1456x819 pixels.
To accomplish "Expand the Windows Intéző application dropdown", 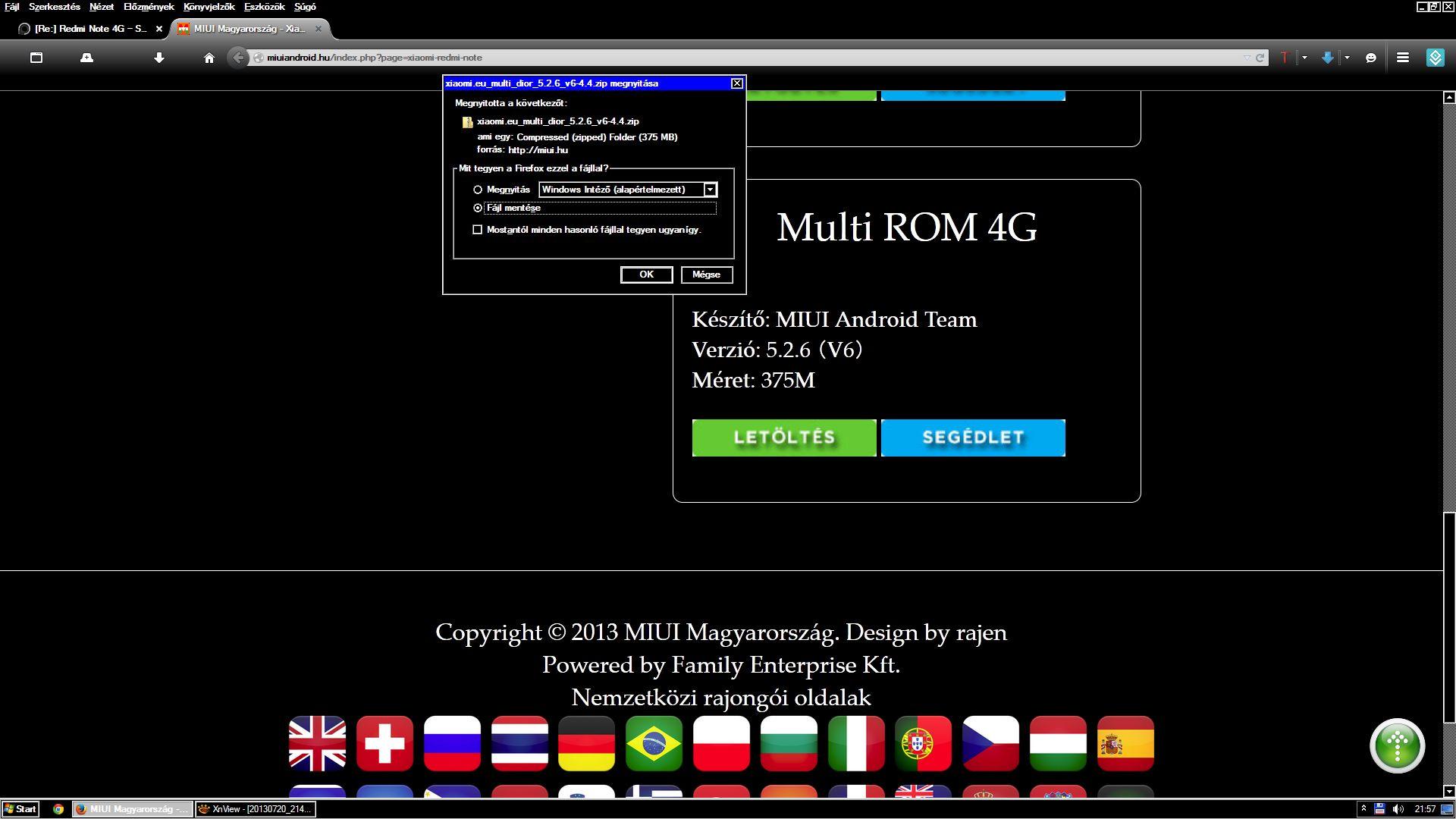I will pos(711,190).
